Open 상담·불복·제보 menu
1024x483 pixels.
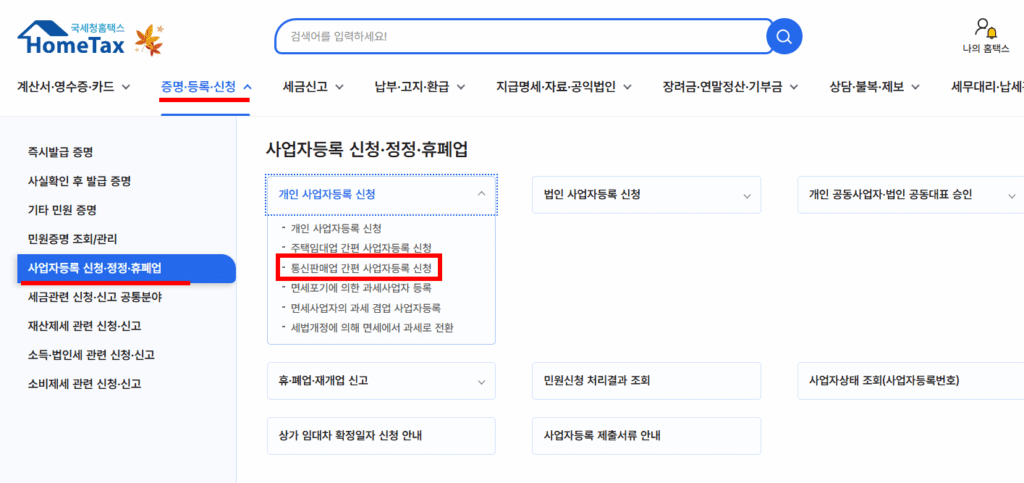867,87
